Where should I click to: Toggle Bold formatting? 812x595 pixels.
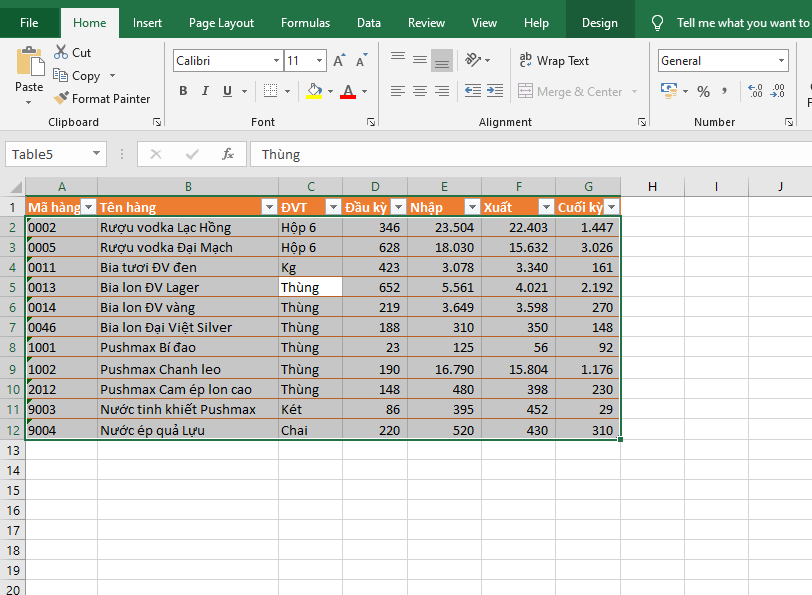pos(183,91)
